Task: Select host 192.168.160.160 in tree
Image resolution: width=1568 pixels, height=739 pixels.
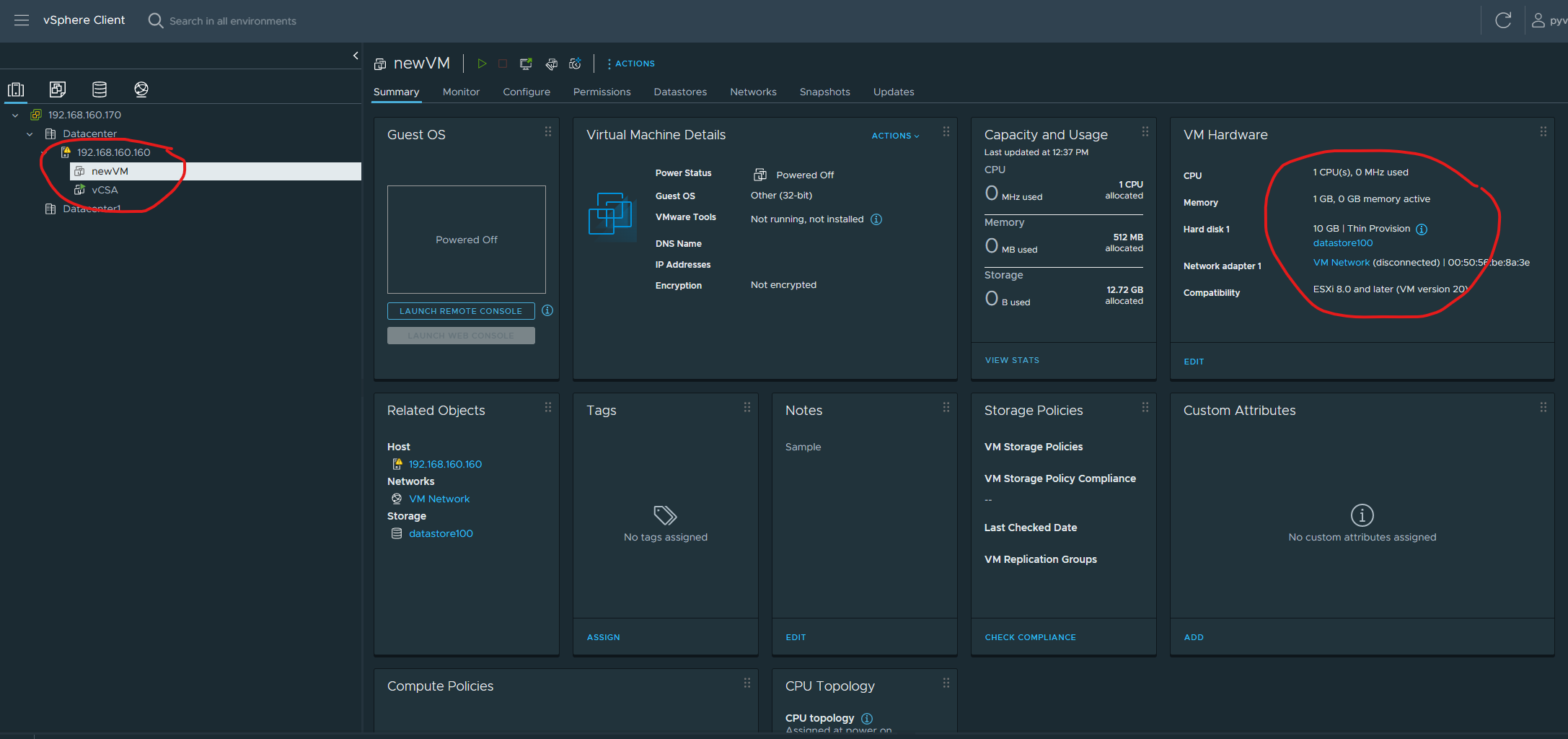Action: (x=113, y=152)
